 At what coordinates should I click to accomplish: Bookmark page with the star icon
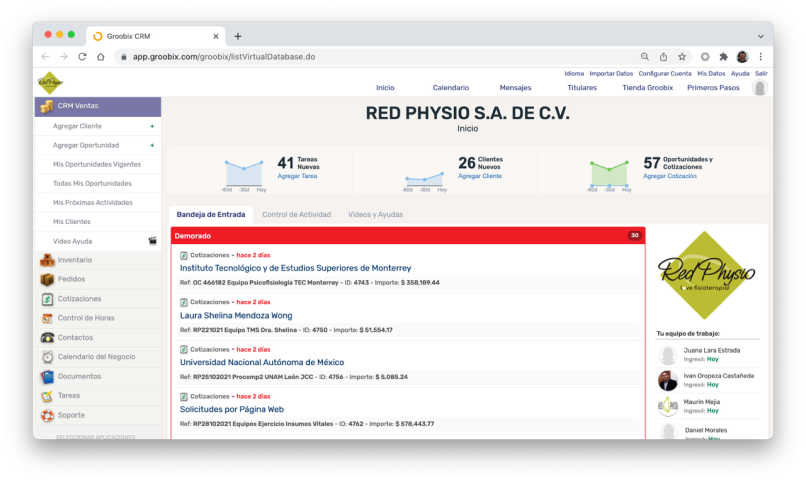coord(682,57)
